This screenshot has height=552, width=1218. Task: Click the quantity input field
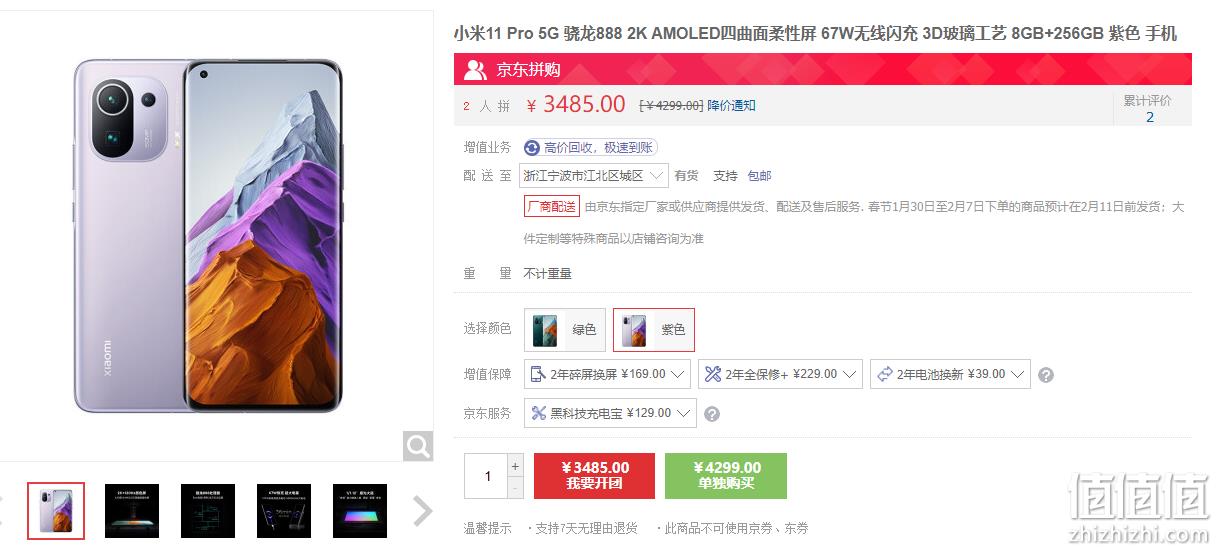click(487, 476)
